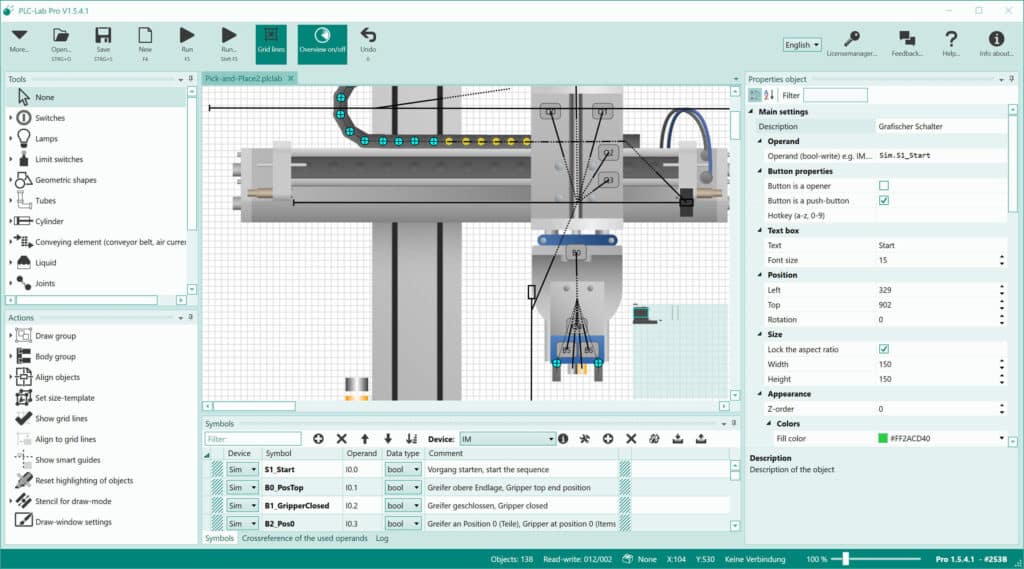This screenshot has height=569, width=1024.
Task: Open Stencil for draw-mode
Action: 73,502
